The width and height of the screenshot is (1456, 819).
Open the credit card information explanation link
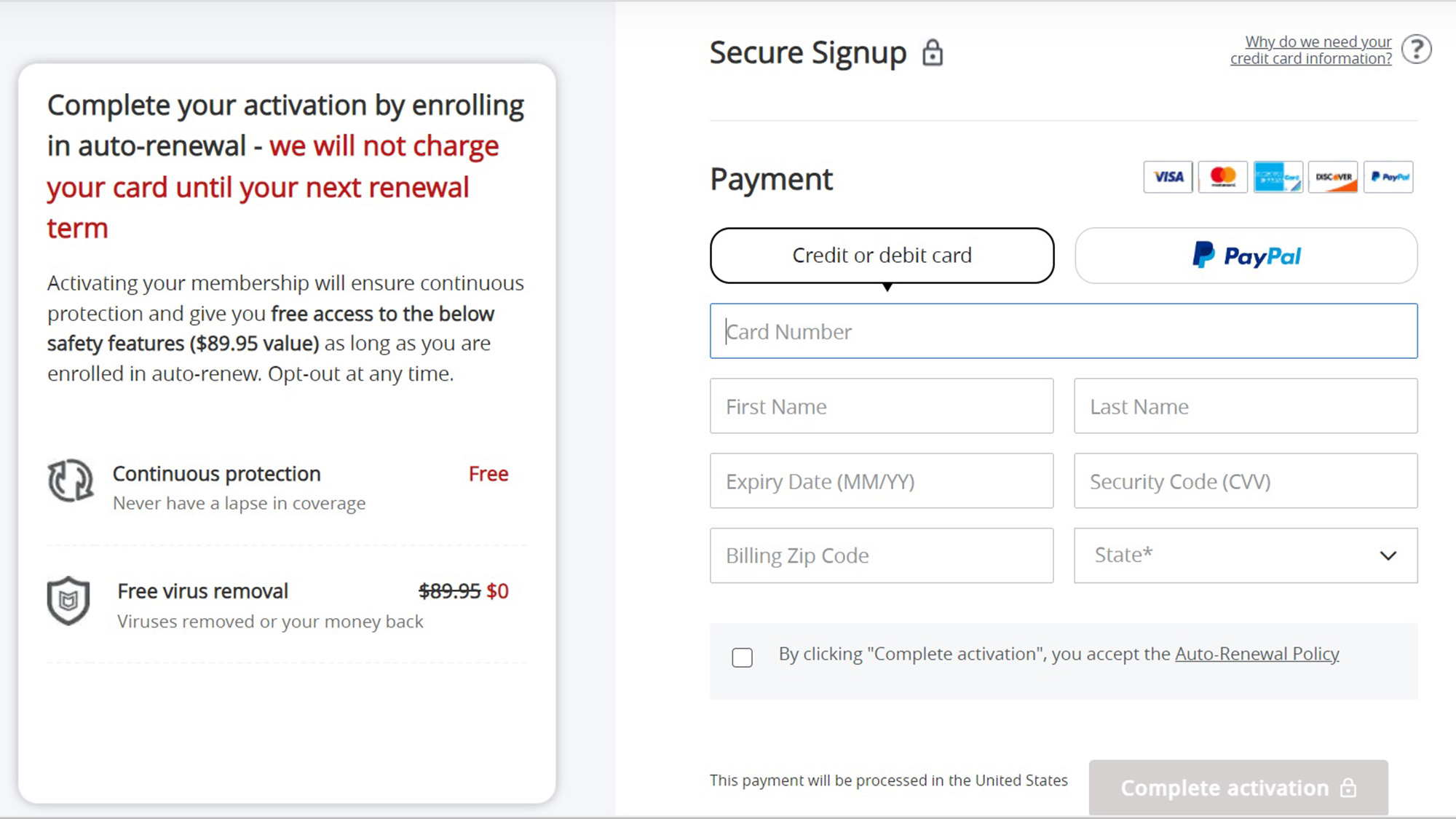pyautogui.click(x=1311, y=50)
